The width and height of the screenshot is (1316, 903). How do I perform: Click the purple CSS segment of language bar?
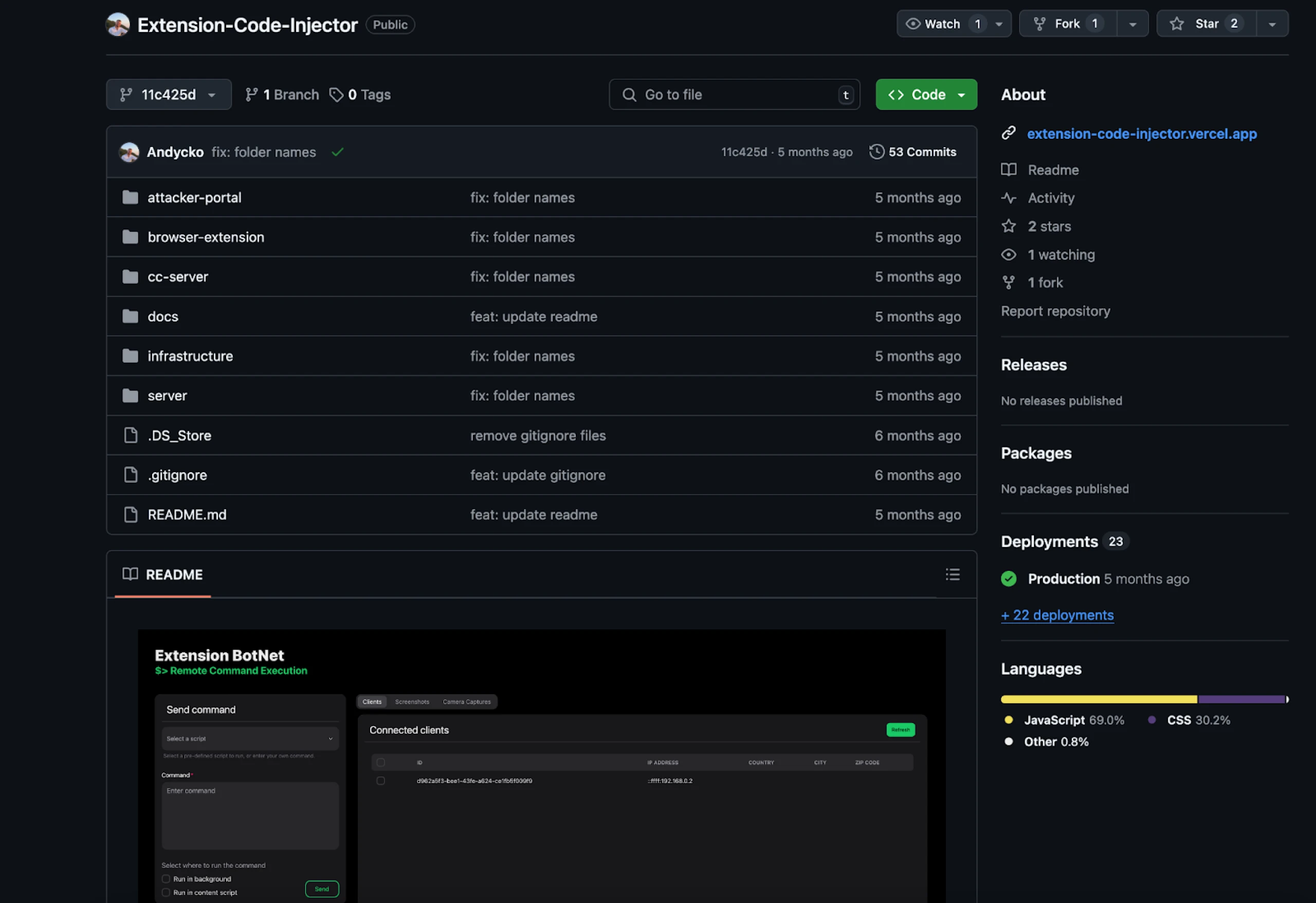1242,700
